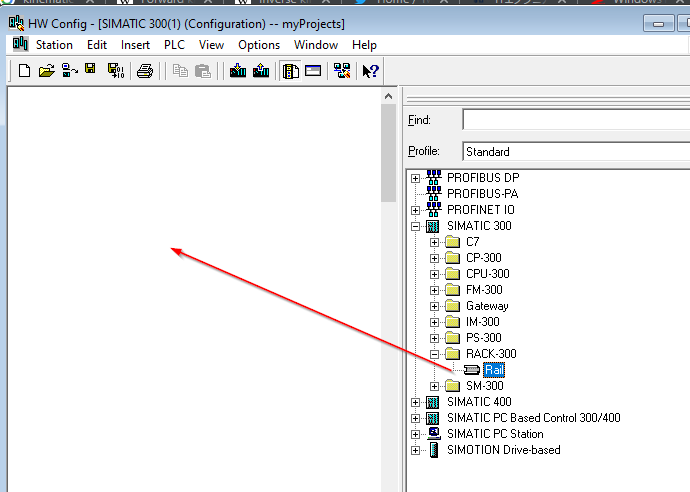The image size is (690, 492).
Task: Expand the CP-300 folder
Action: [434, 258]
